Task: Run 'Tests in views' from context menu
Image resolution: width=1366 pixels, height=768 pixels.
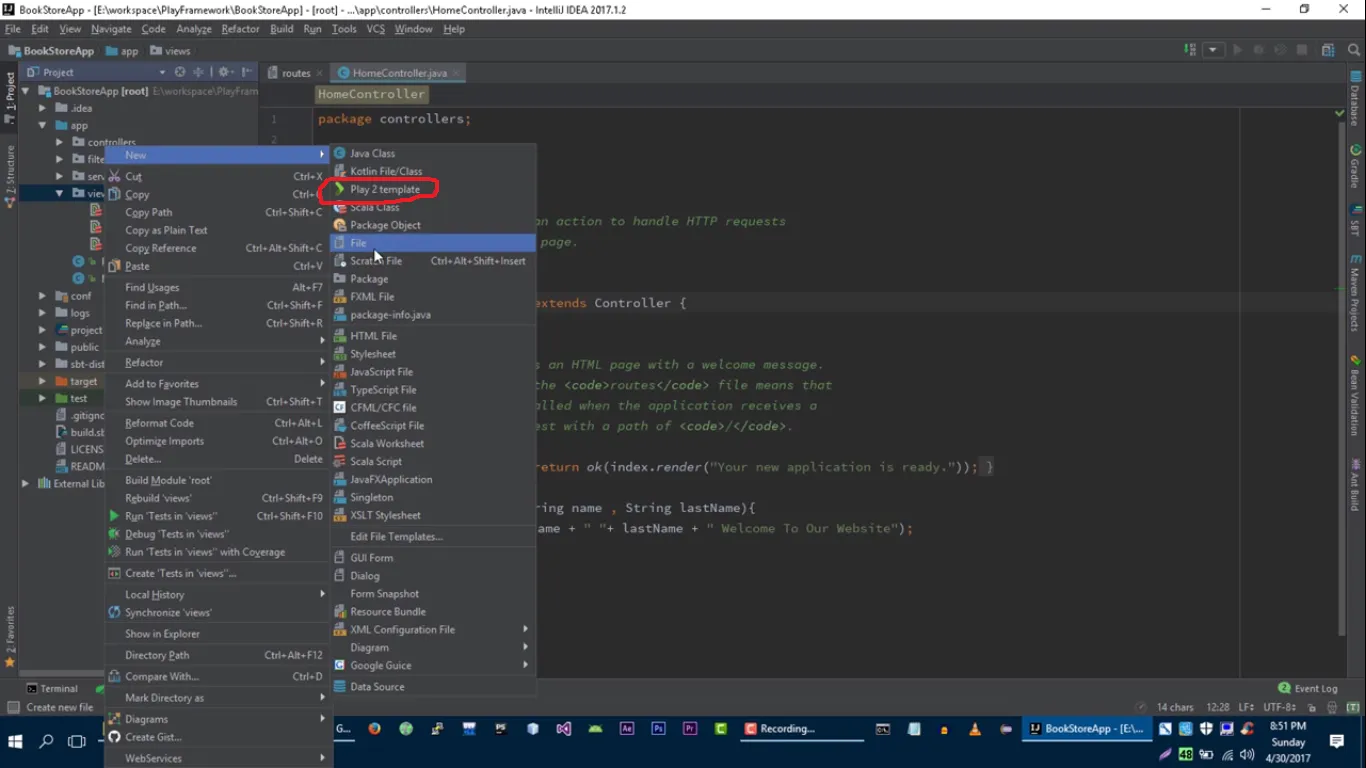Action: [x=217, y=516]
